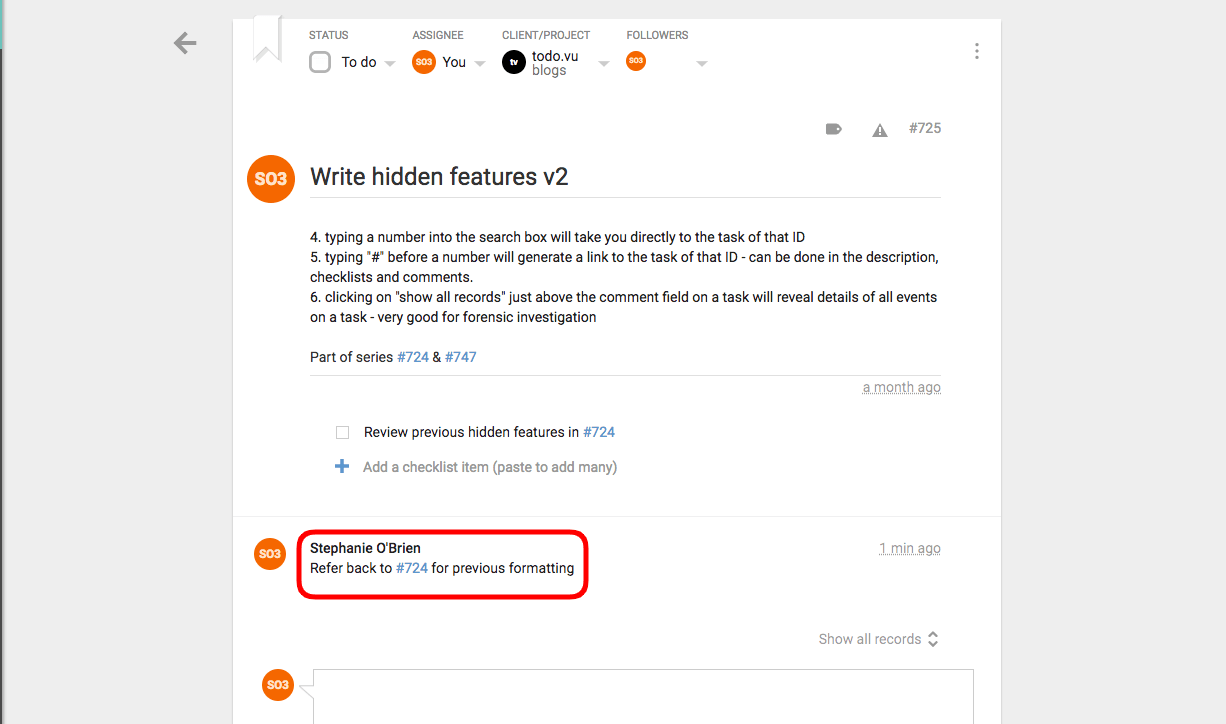Click the commenter name Stephanie O'Brien

(x=365, y=548)
